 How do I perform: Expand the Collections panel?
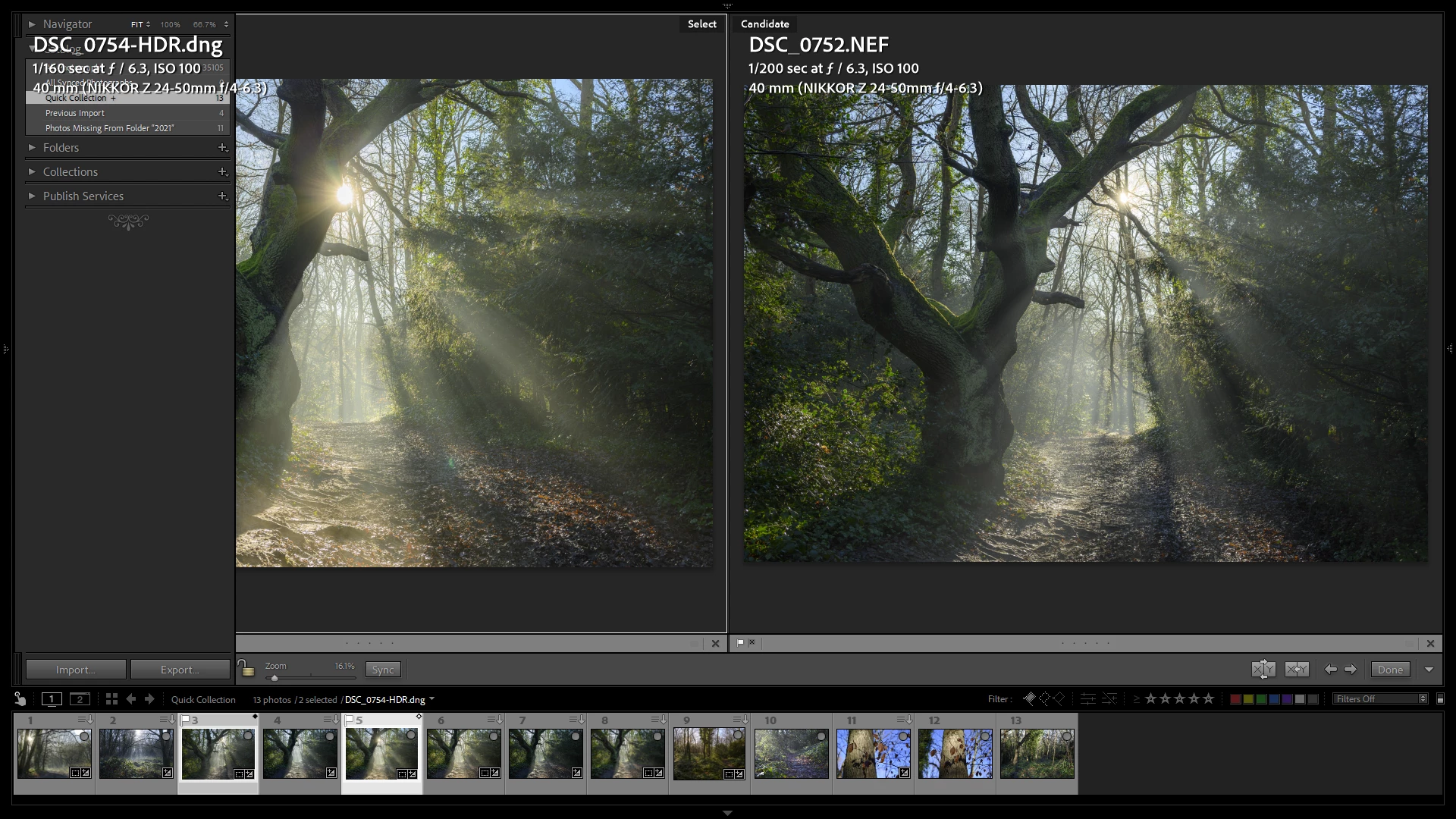(70, 172)
